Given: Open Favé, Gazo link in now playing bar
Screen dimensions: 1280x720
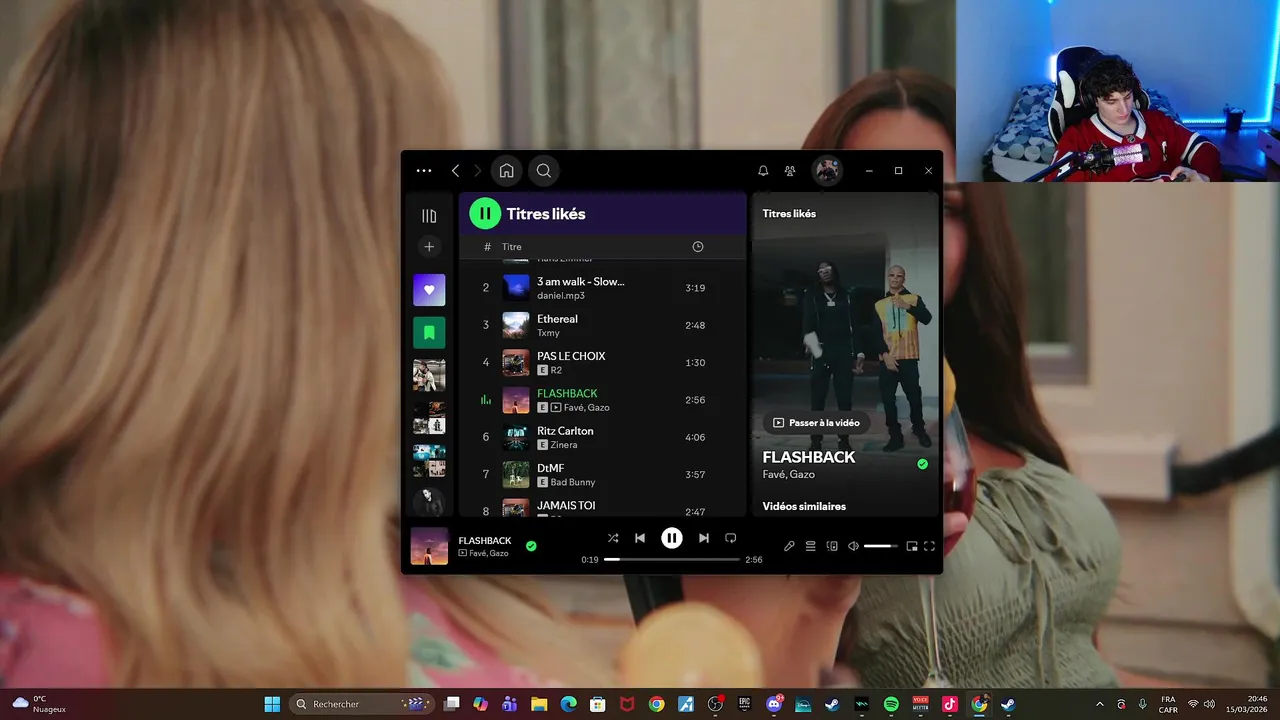Looking at the screenshot, I should 489,553.
